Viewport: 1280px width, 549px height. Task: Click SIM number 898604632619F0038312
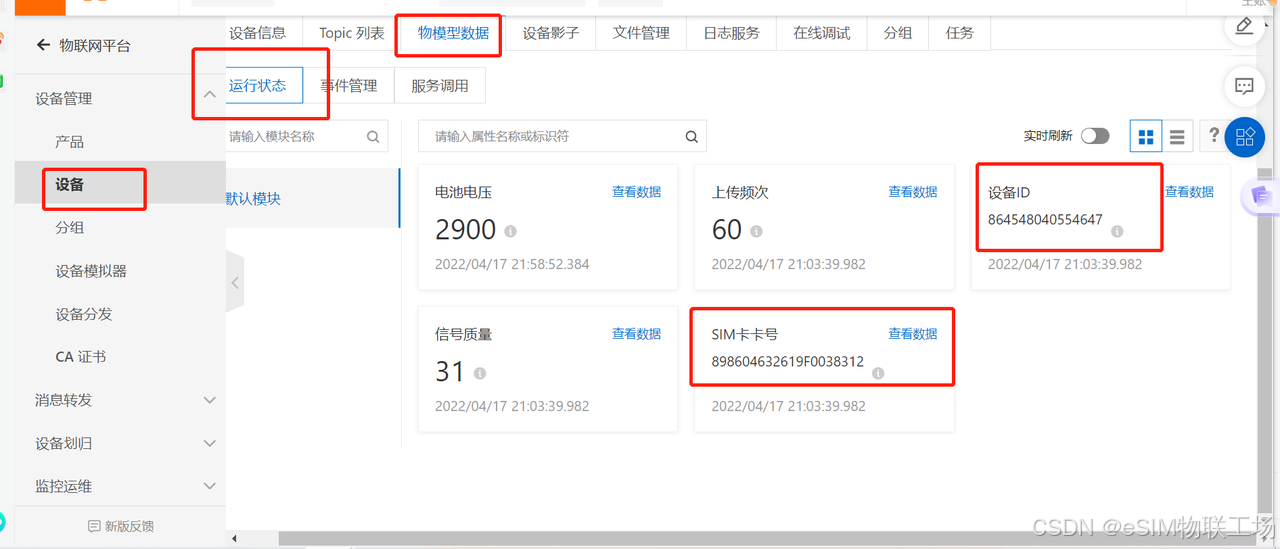(788, 361)
